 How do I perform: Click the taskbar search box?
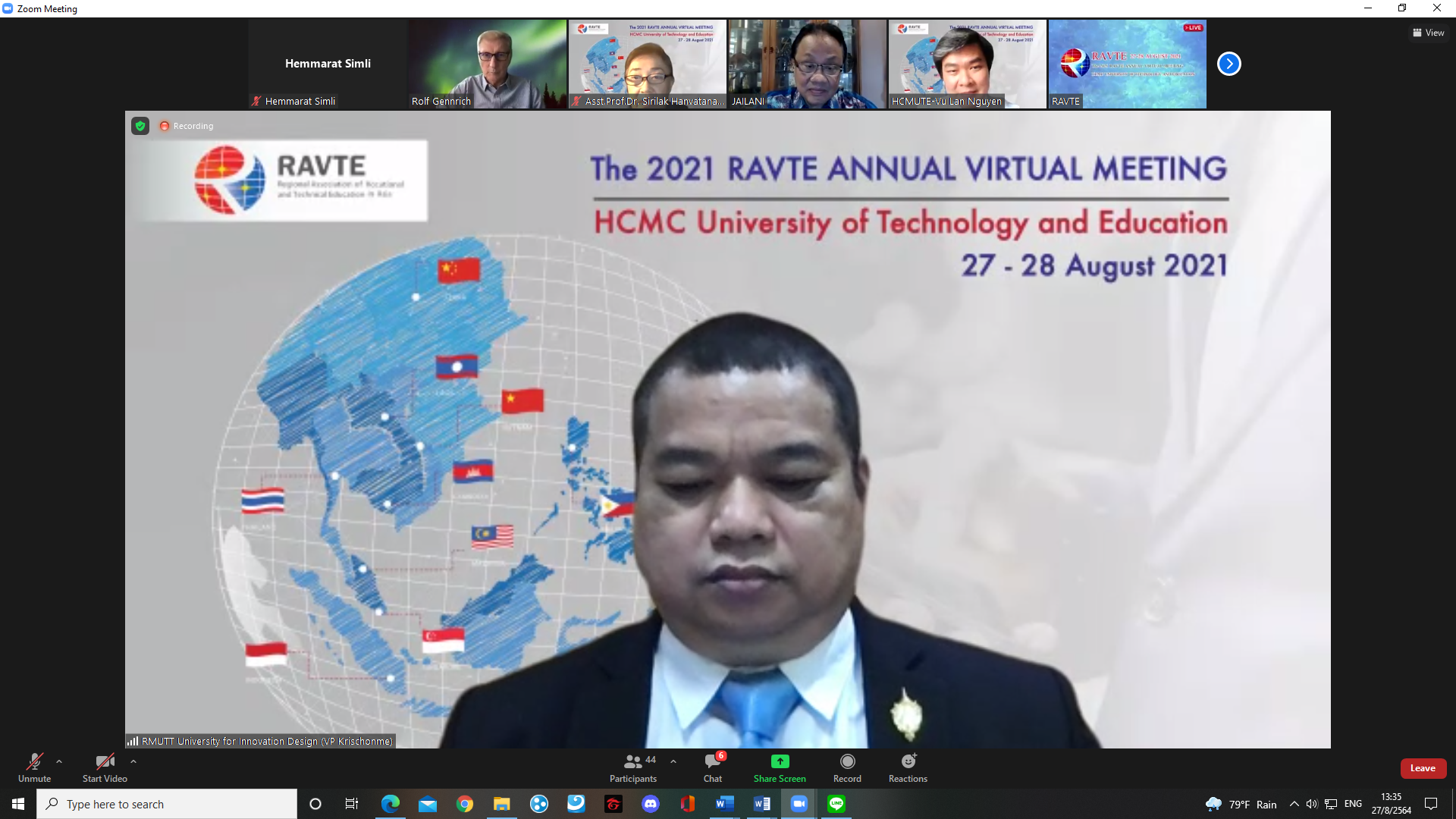coord(167,804)
